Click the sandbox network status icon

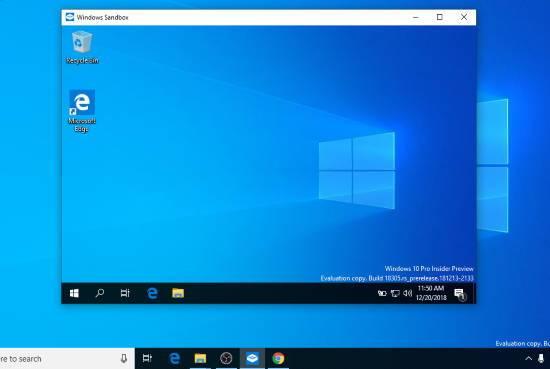395,293
